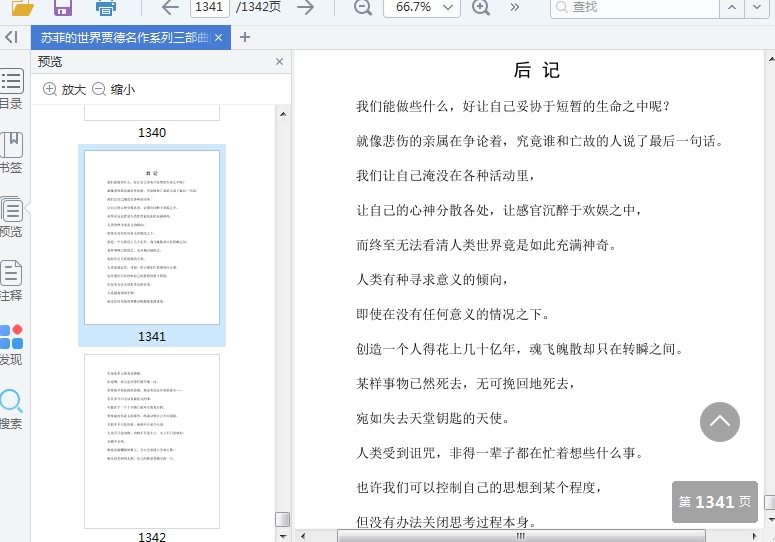Screen dimensions: 775x542
Task: Click the horizontal scrollbar thumb under the document
Action: tap(521, 536)
